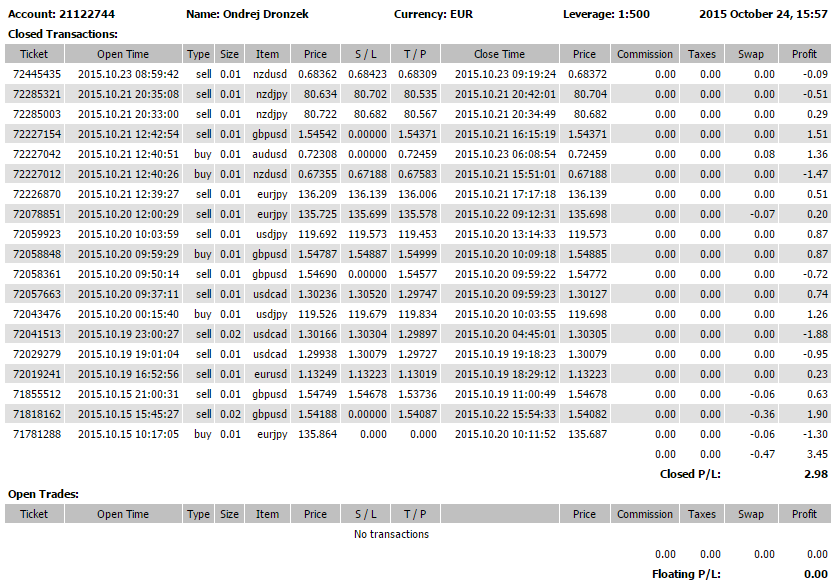
Task: Click open time 2015.10.19 19:01:04
Action: 128,354
